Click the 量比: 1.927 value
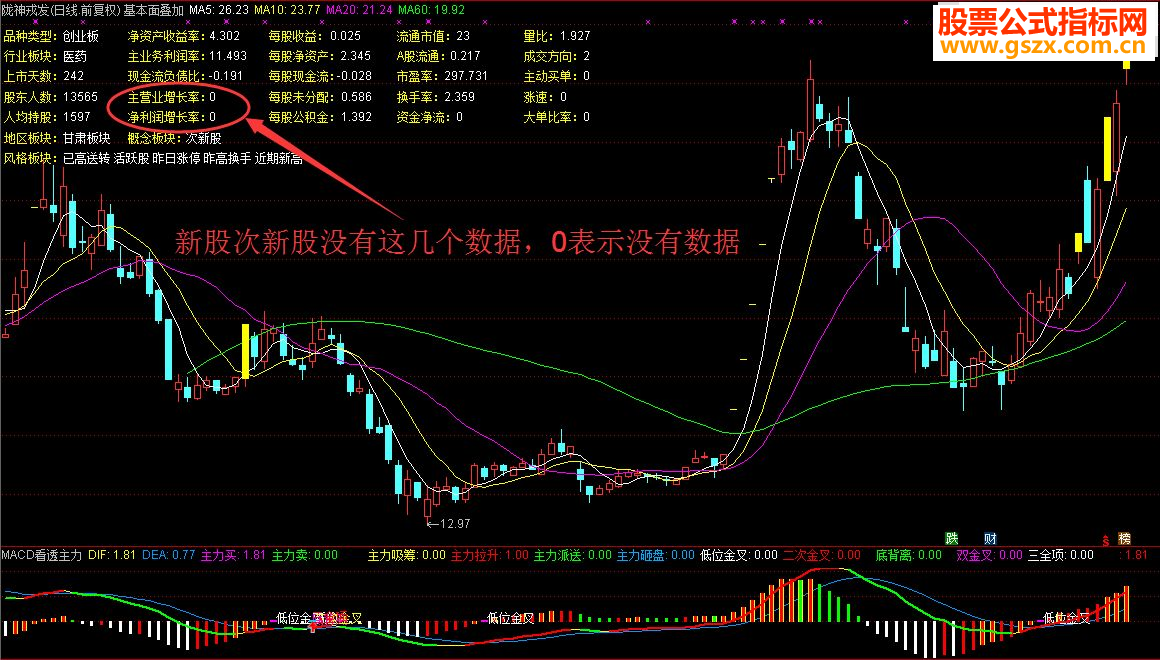Screen dimensions: 1160x660 coord(556,36)
